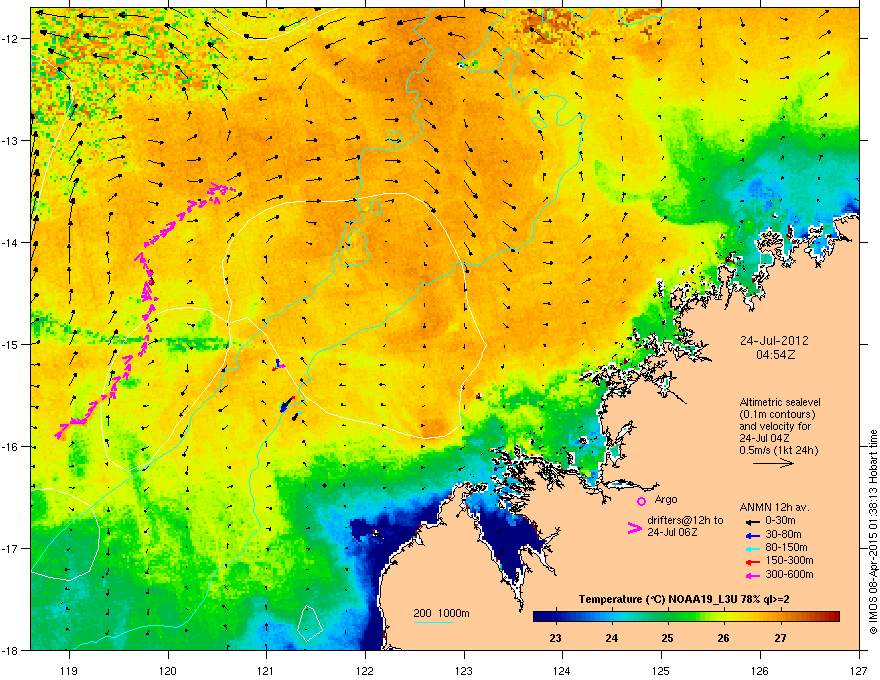880x680 pixels.
Task: Click latitude axis label -15
Action: click(11, 344)
